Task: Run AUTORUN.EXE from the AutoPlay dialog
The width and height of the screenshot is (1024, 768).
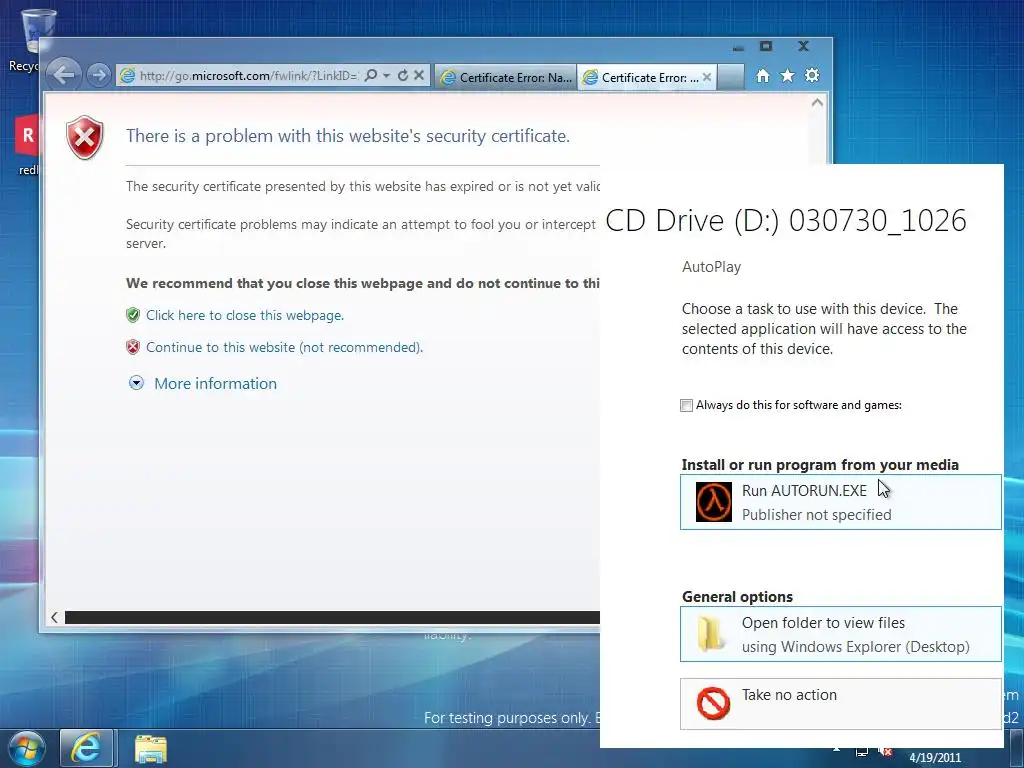Action: tap(840, 502)
